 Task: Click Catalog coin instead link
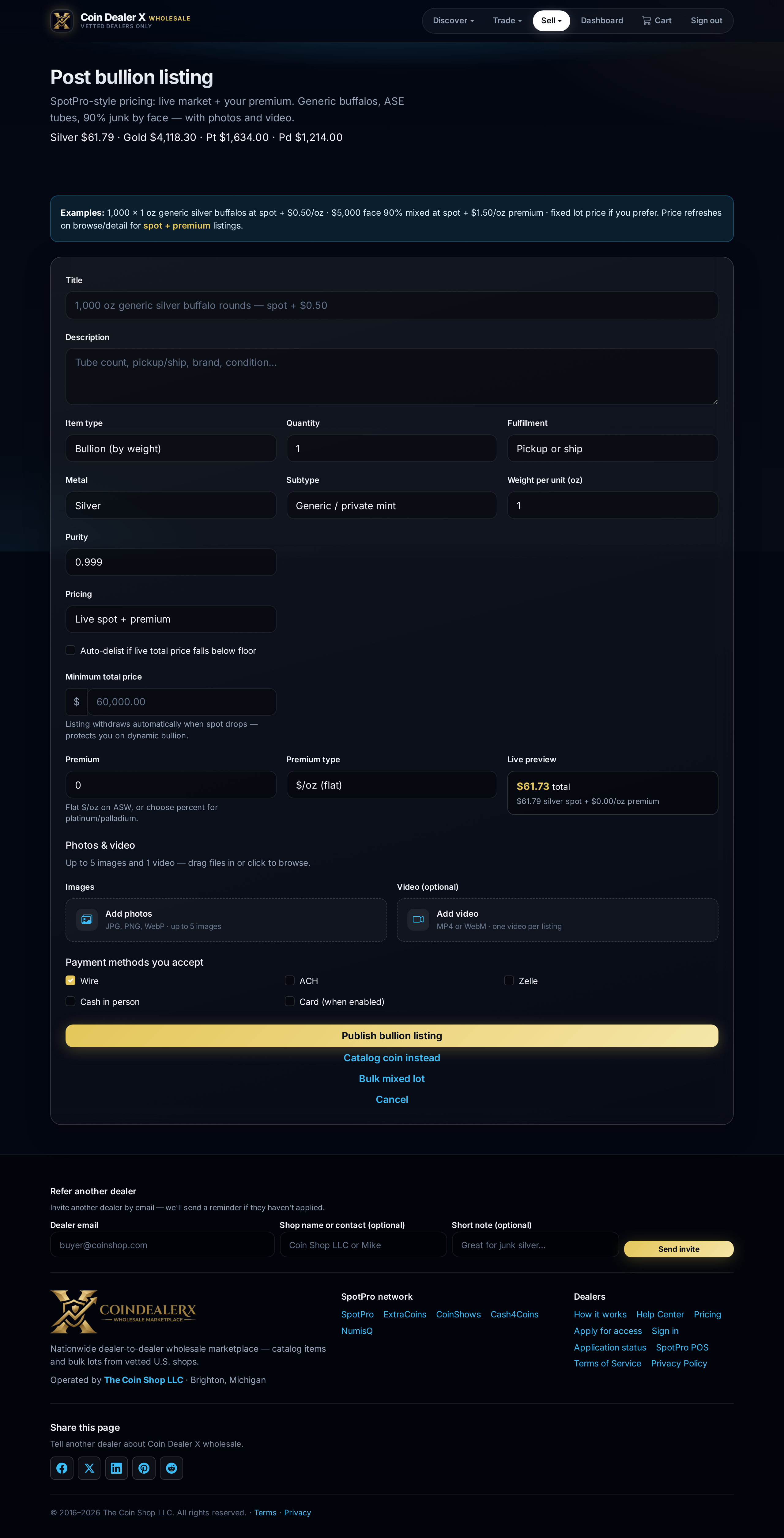[x=391, y=1058]
